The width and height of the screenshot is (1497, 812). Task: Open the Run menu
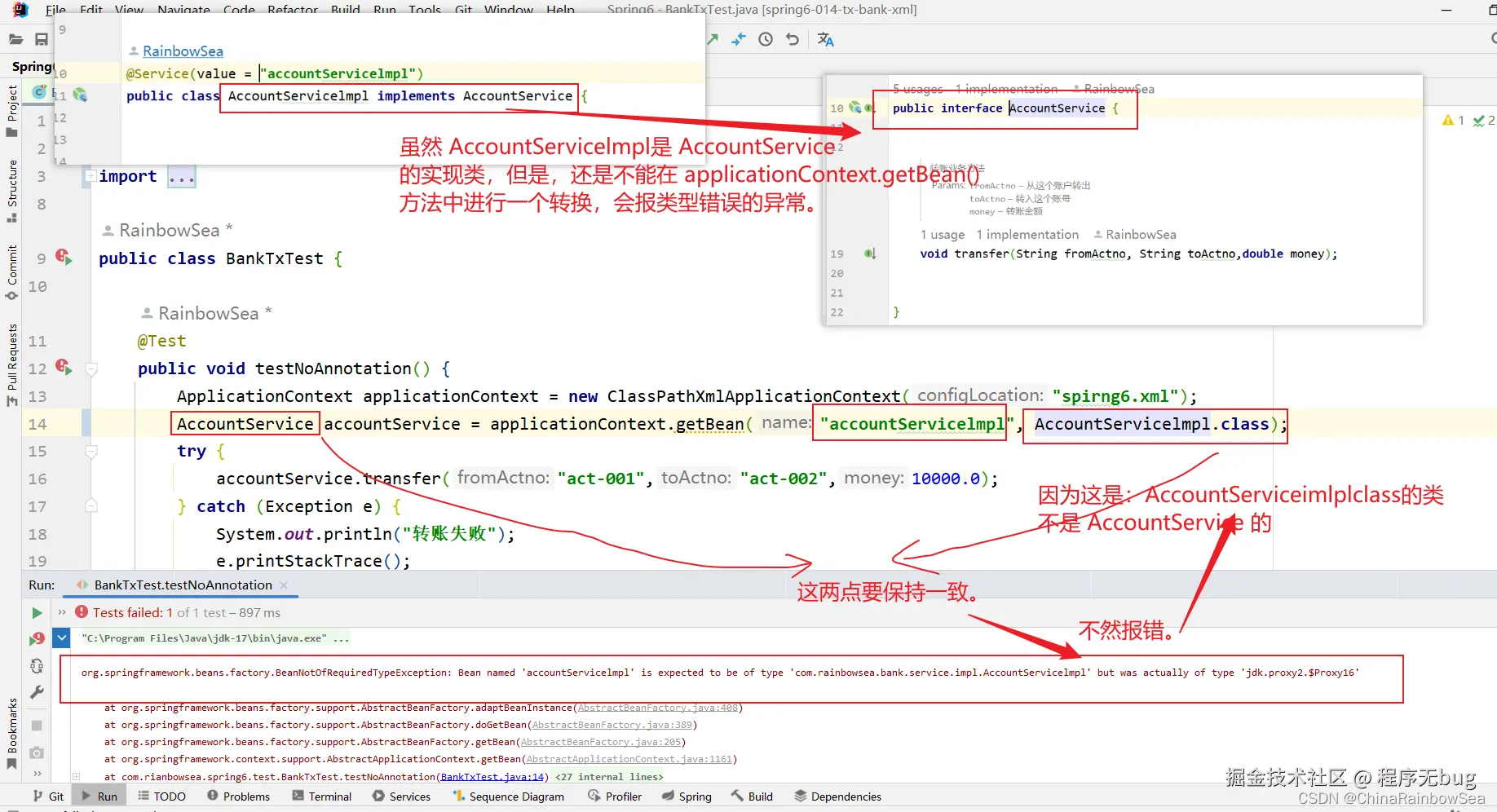tap(385, 10)
